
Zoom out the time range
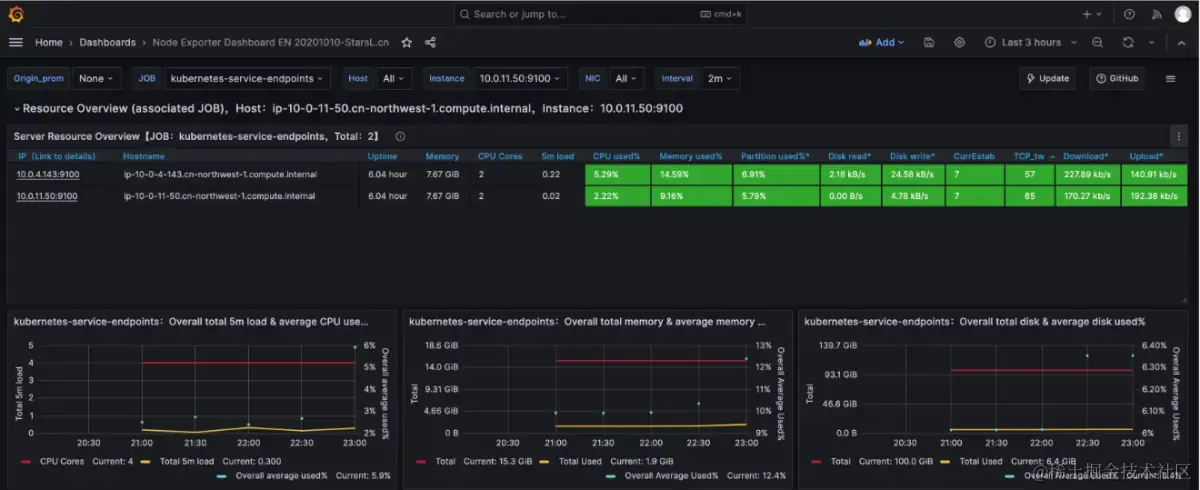click(x=1097, y=43)
